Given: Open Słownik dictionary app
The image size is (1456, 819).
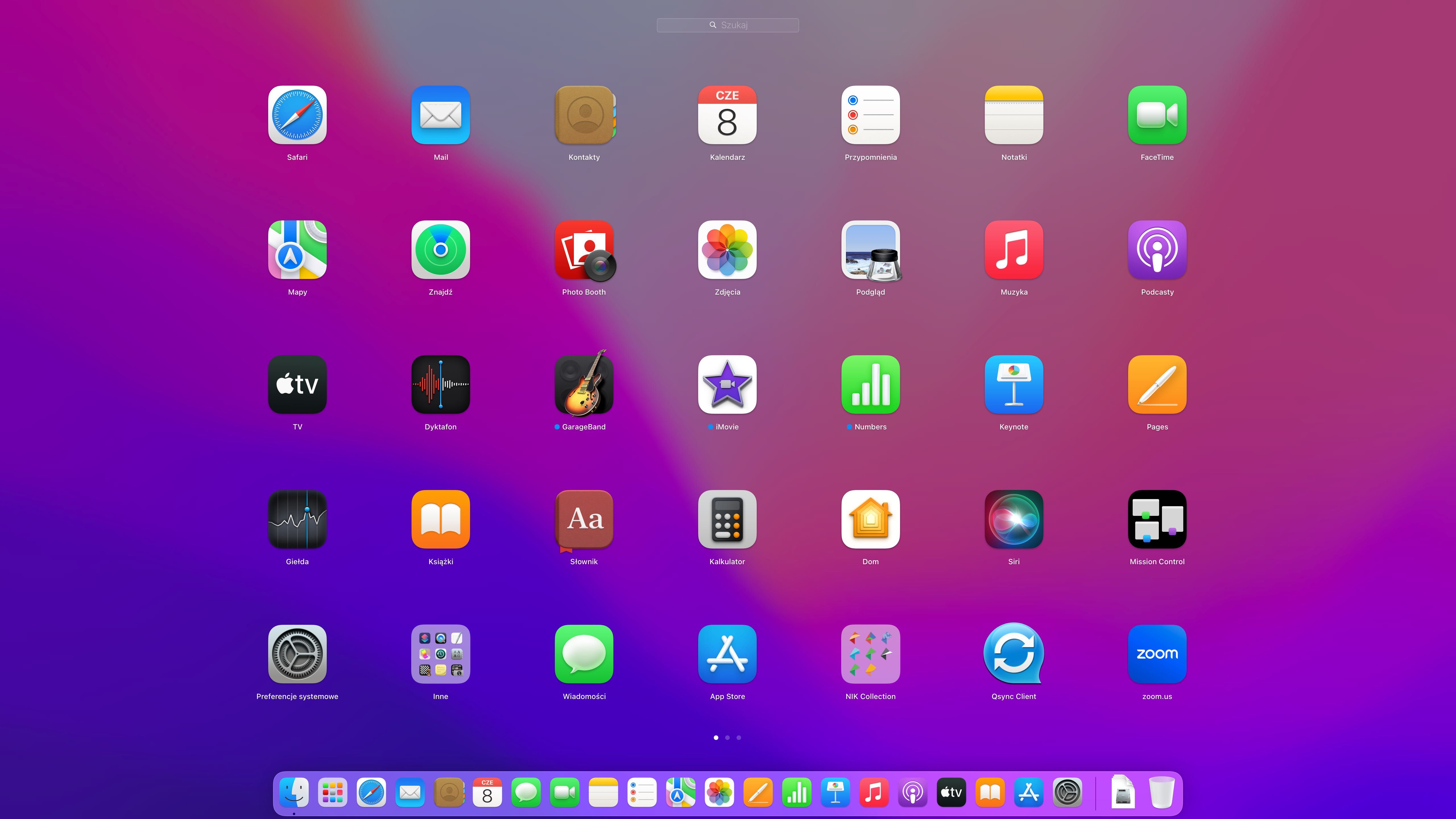Looking at the screenshot, I should coord(584,521).
